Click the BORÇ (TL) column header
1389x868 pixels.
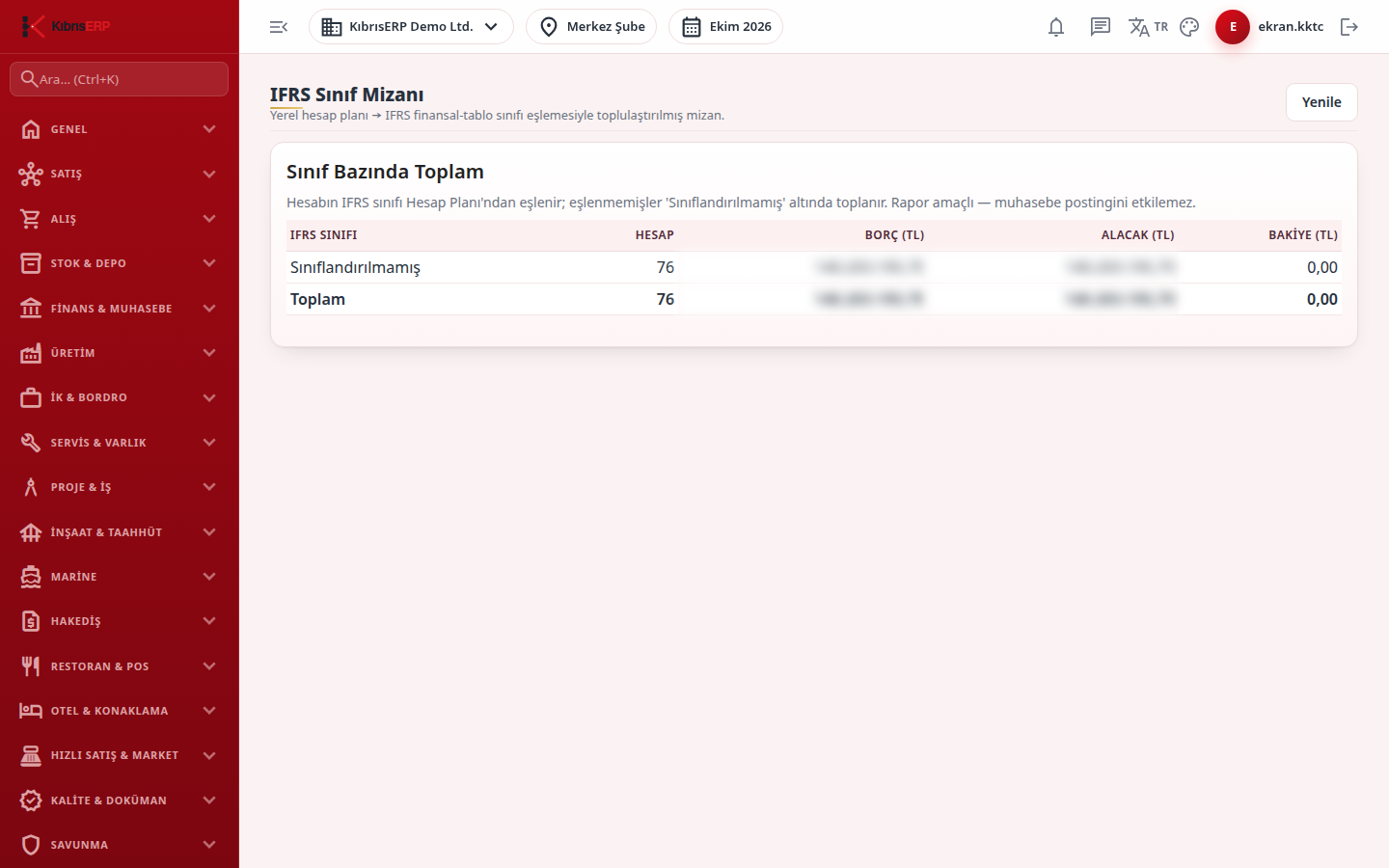(x=894, y=235)
